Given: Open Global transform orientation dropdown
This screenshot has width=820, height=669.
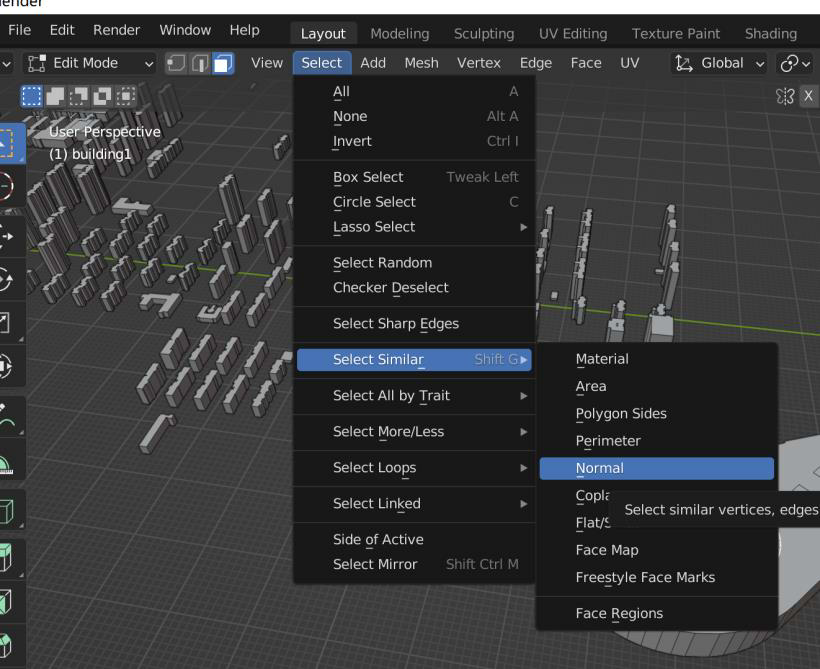Looking at the screenshot, I should coord(719,63).
